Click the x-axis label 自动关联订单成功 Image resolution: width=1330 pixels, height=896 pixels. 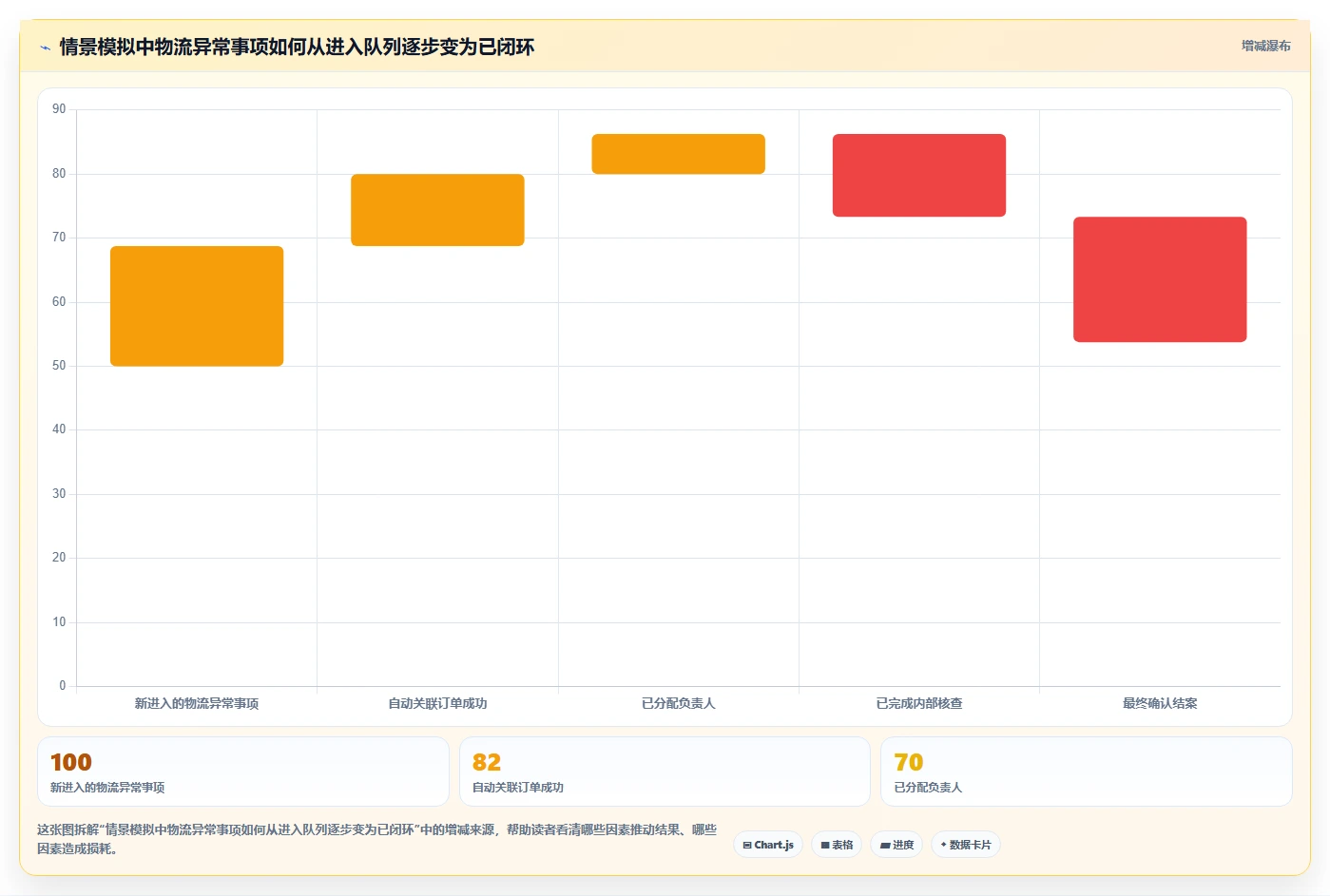(437, 703)
